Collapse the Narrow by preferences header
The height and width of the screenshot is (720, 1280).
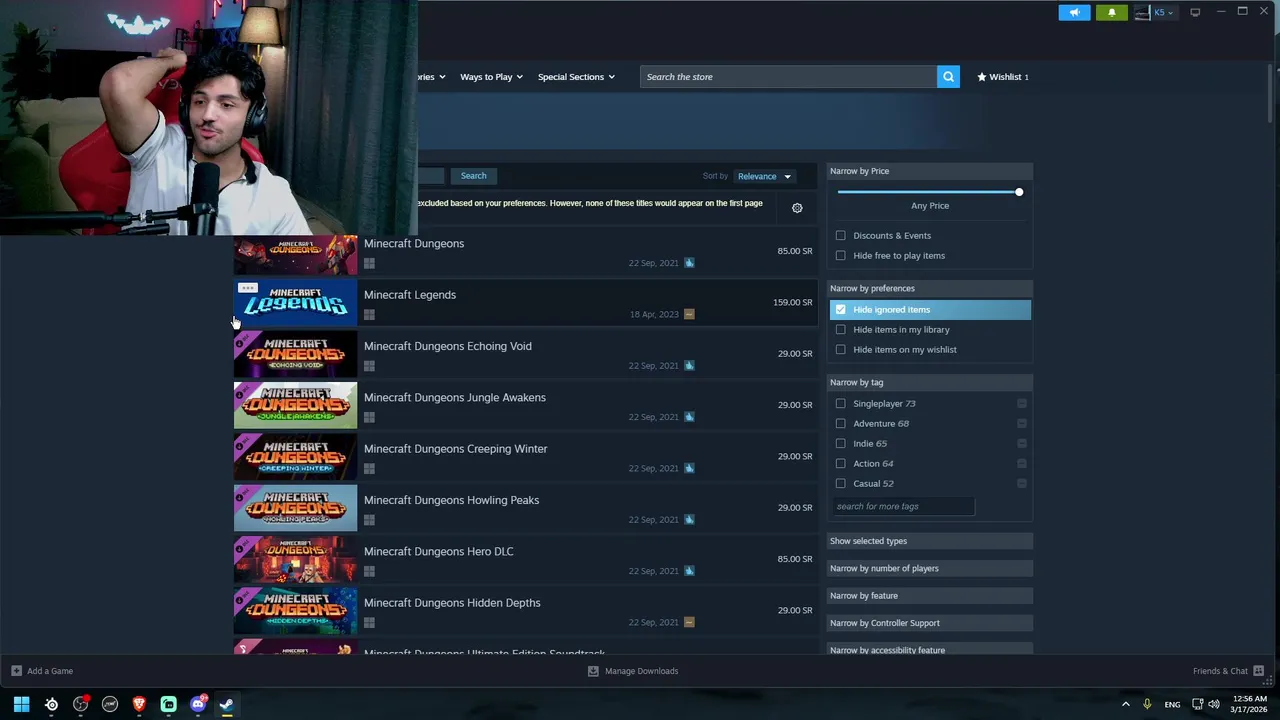[930, 288]
